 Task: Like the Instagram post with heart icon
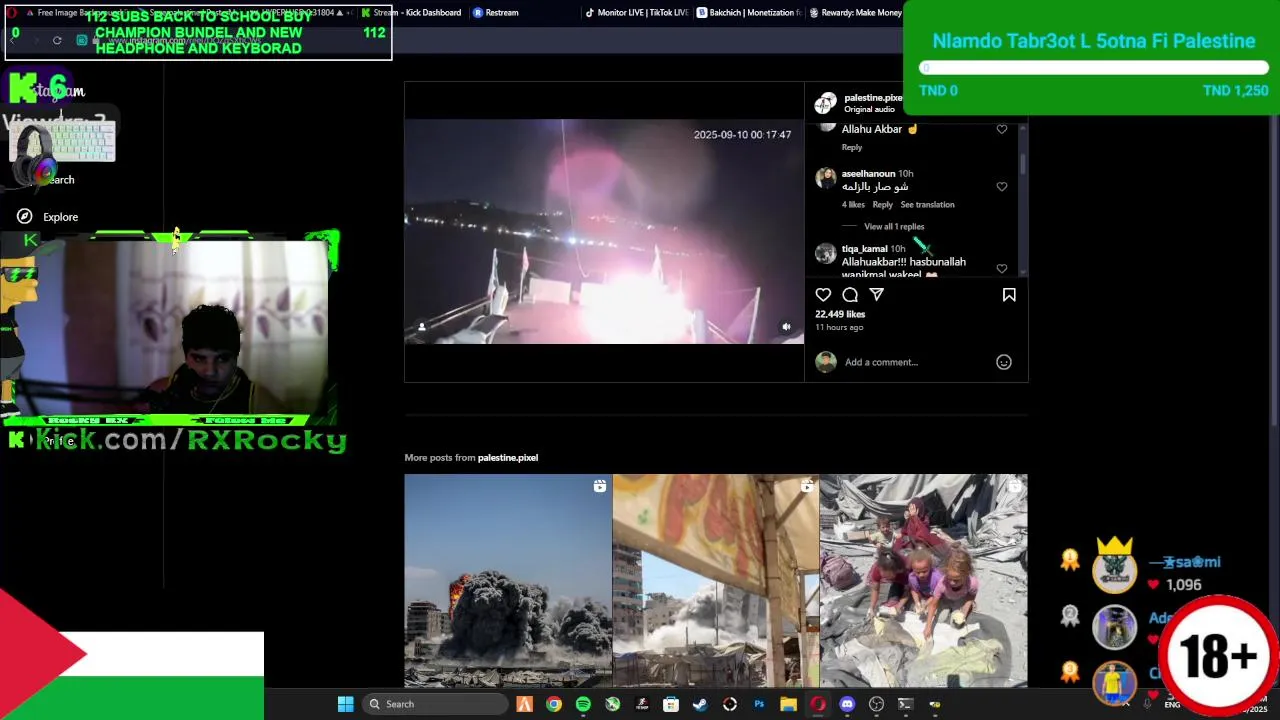[823, 295]
